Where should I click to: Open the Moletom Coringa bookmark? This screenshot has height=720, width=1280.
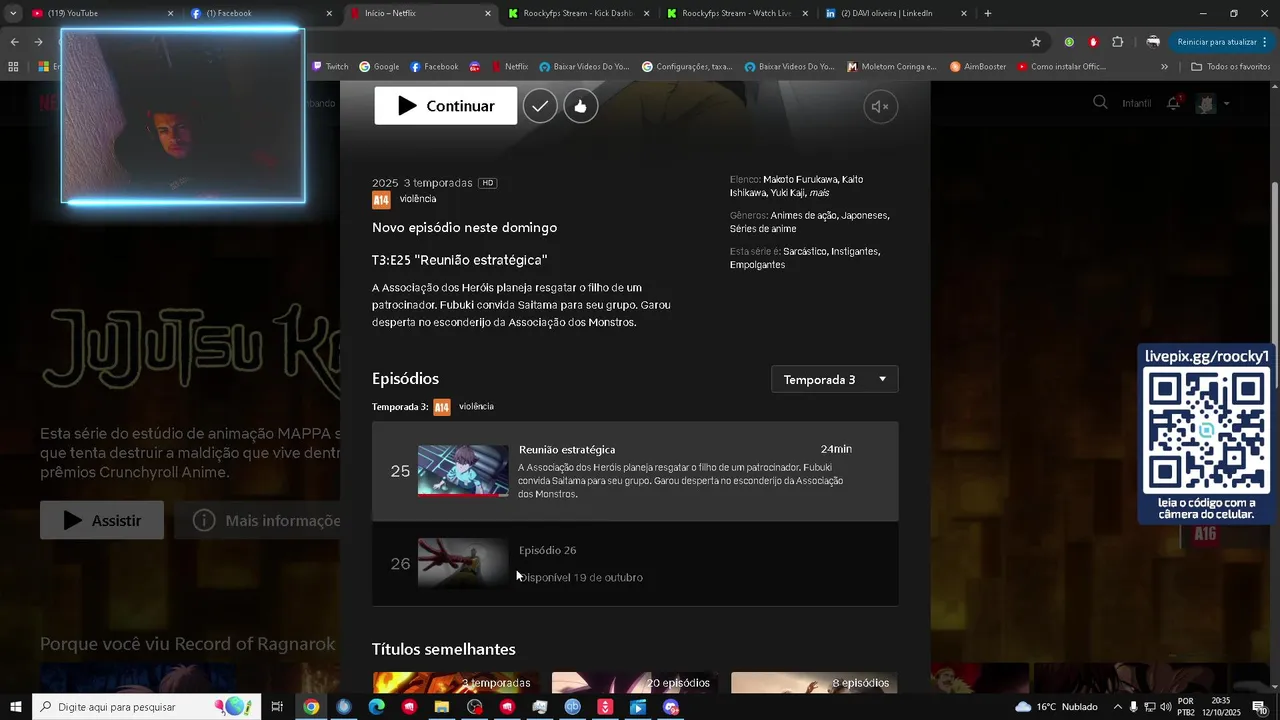891,67
